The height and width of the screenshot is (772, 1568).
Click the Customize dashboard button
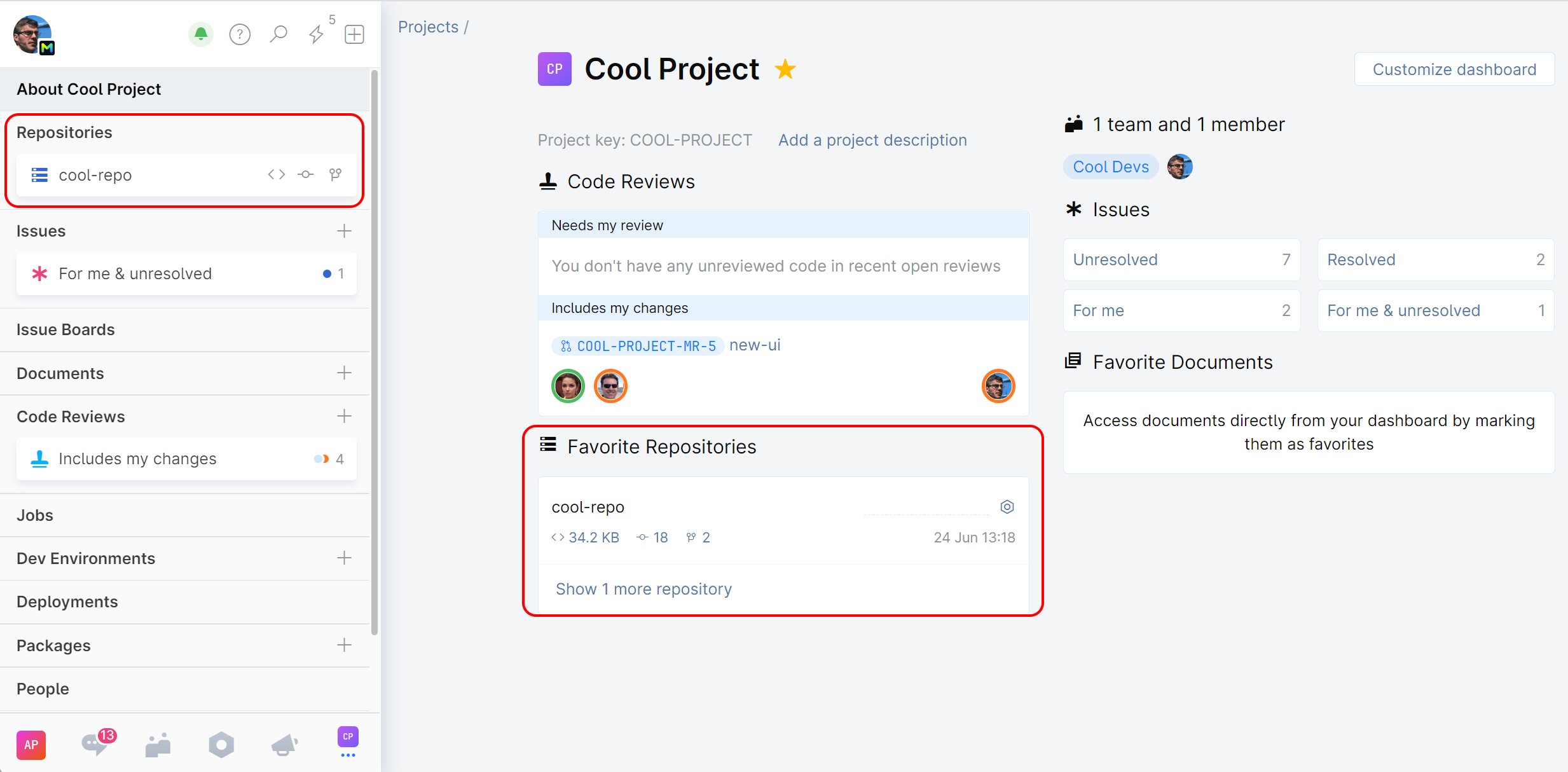[1454, 69]
